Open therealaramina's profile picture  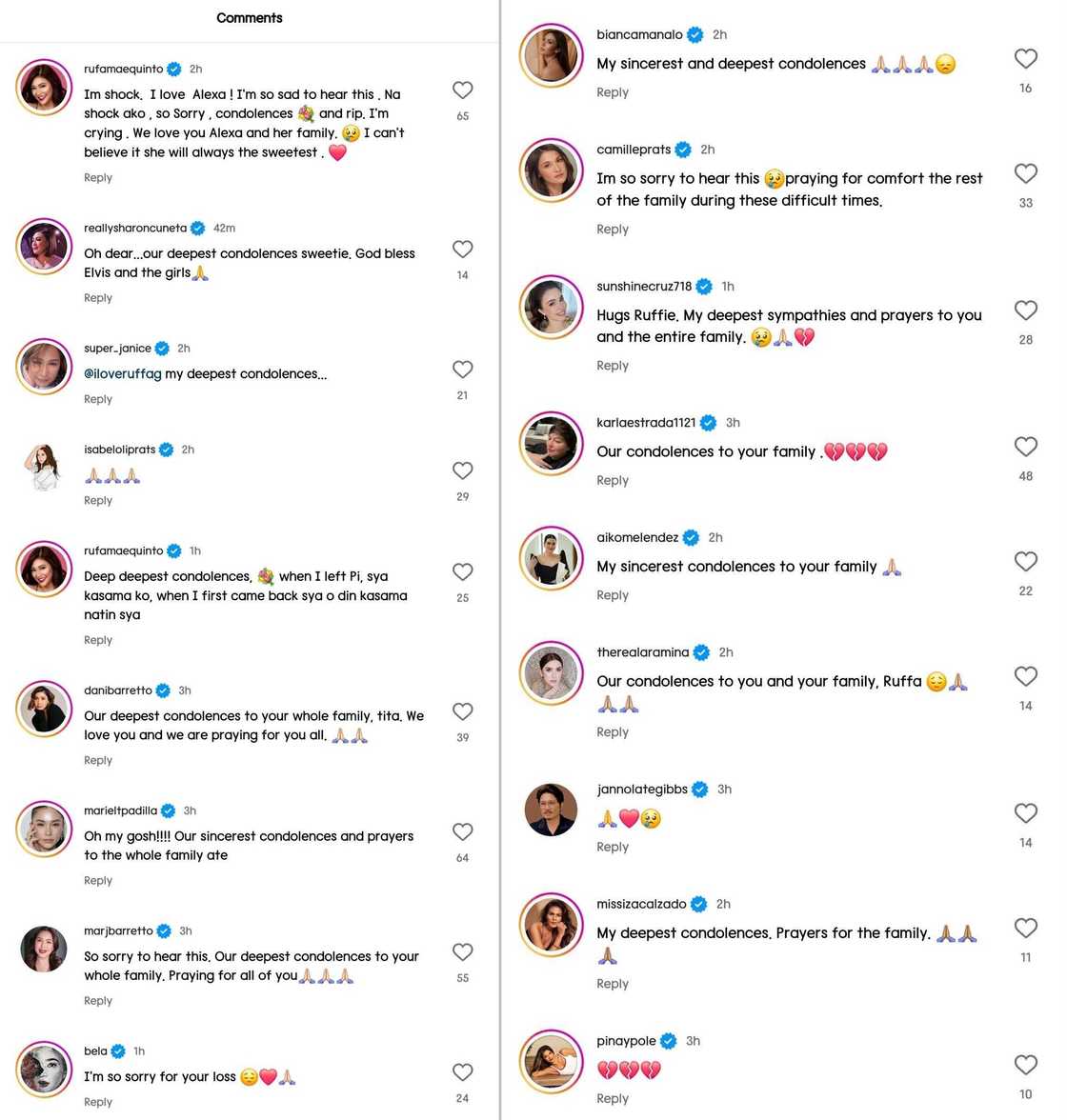tap(551, 673)
